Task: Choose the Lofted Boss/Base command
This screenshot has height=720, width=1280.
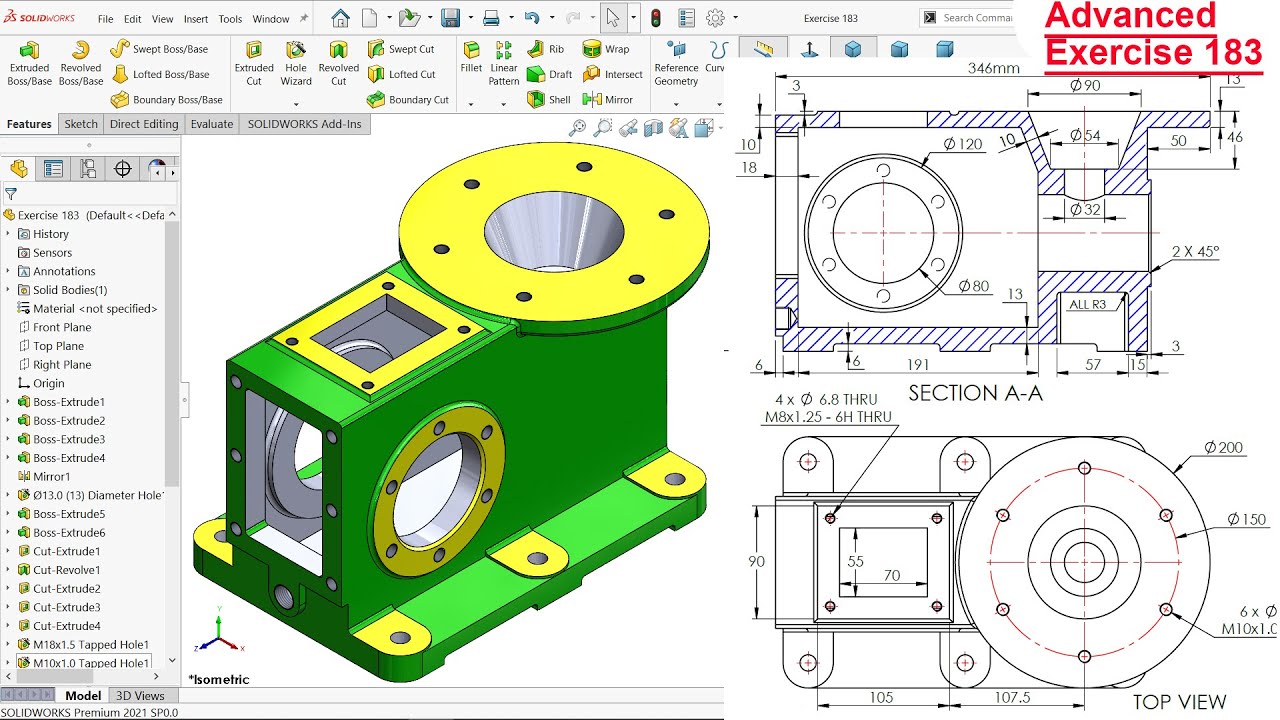Action: (160, 74)
